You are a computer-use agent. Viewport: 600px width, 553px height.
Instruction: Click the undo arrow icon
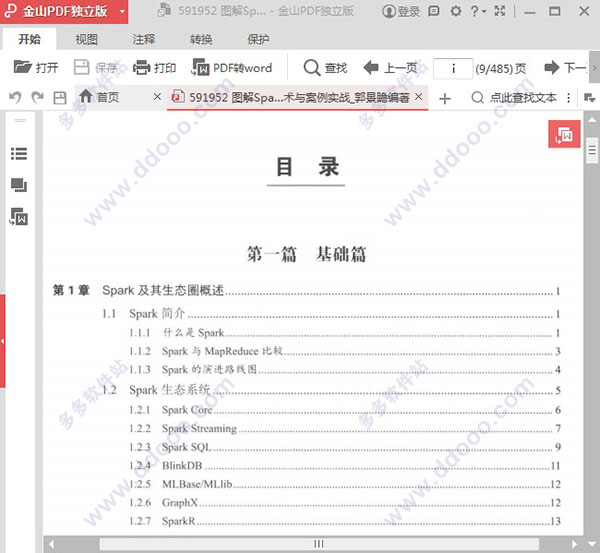[x=15, y=98]
